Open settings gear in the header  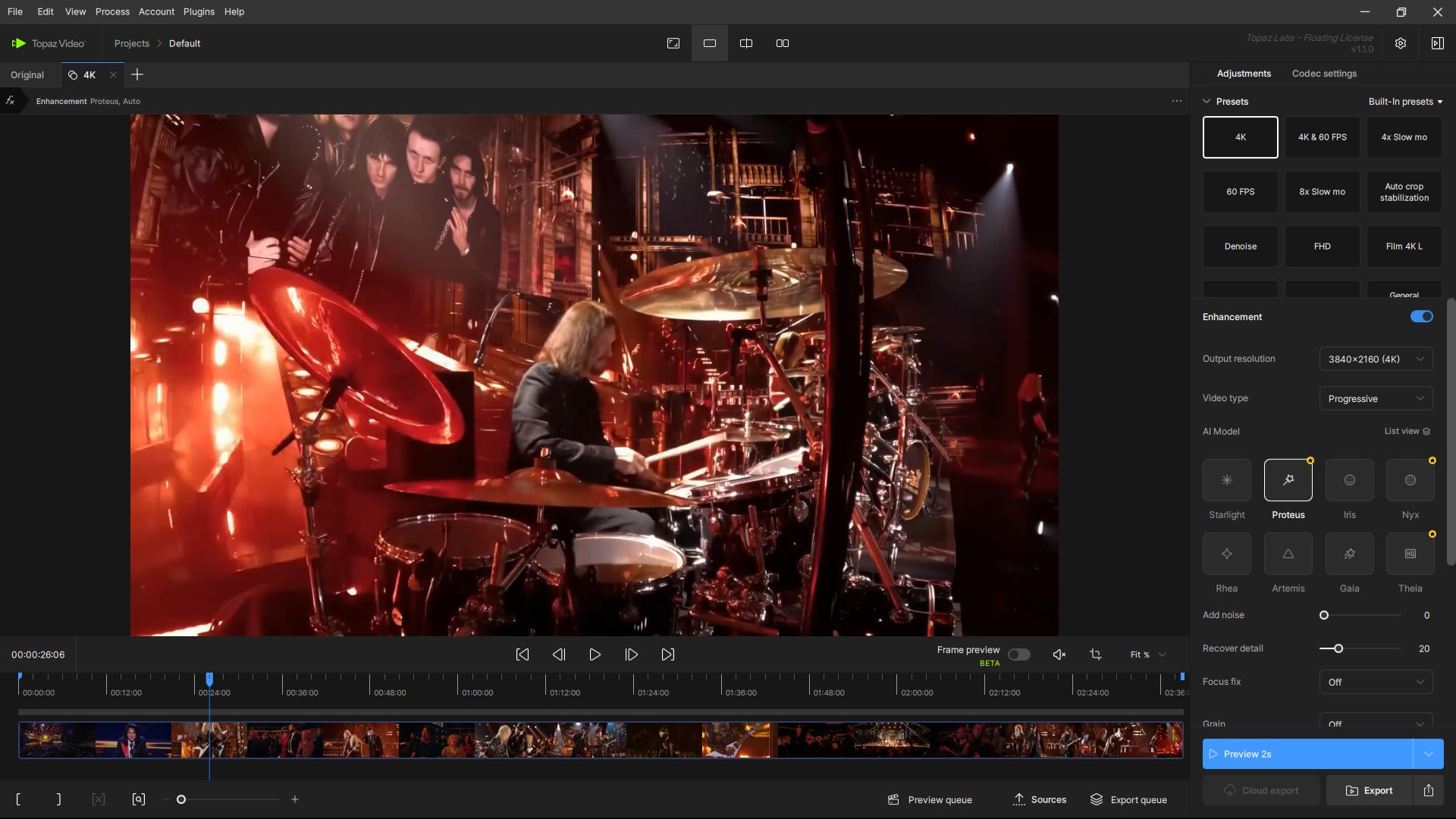coord(1400,43)
